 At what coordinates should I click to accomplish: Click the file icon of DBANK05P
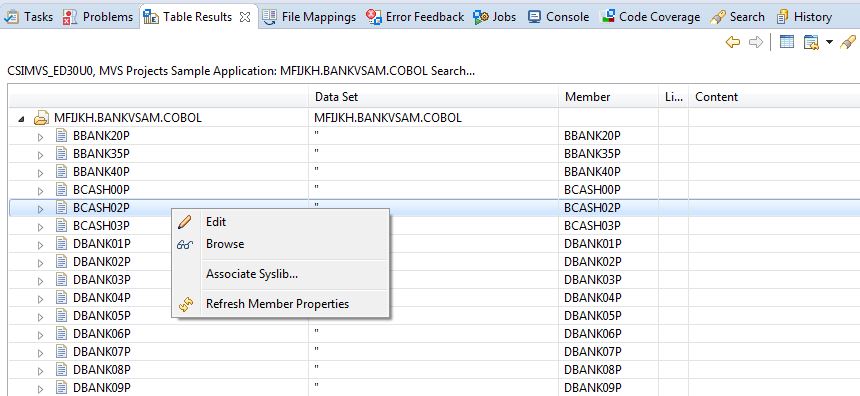pyautogui.click(x=62, y=315)
